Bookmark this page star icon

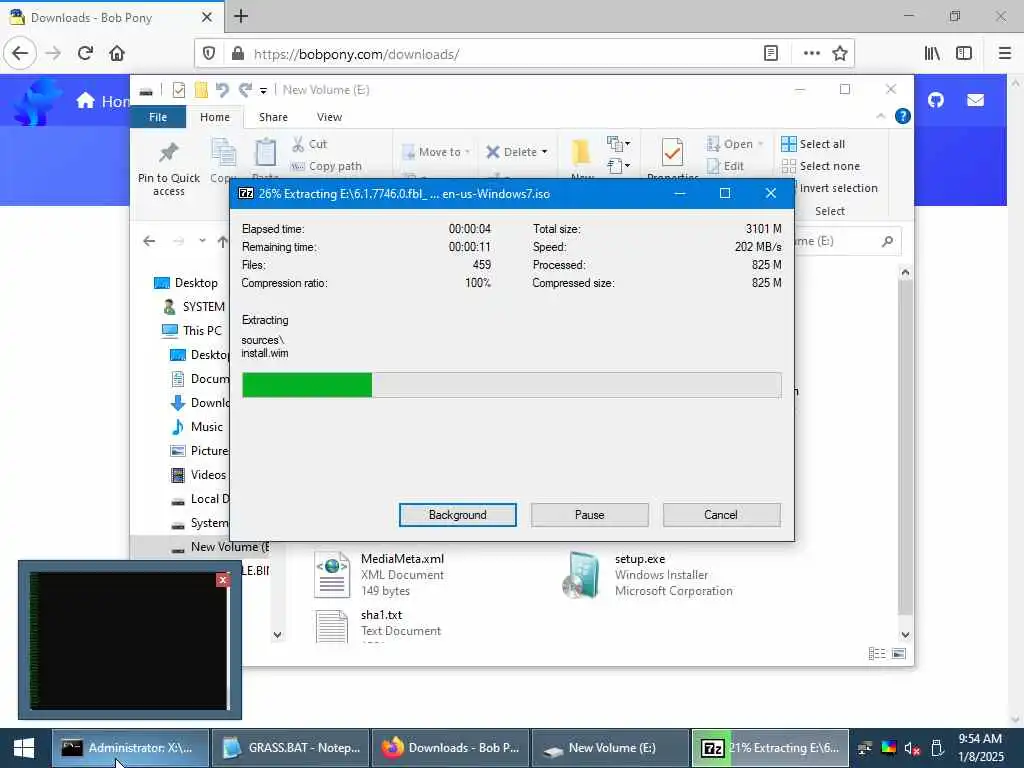(x=840, y=53)
